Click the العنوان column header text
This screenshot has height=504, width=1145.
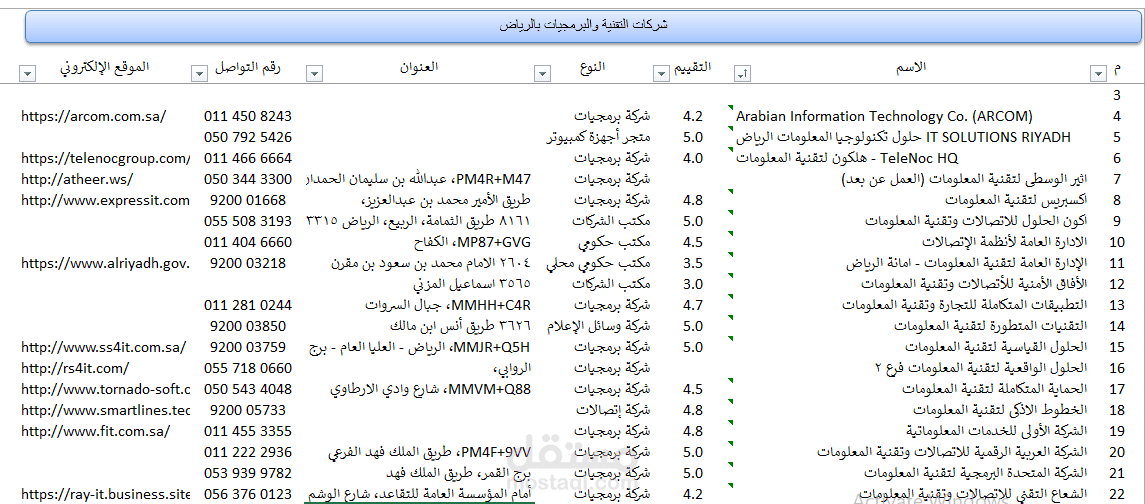click(418, 67)
